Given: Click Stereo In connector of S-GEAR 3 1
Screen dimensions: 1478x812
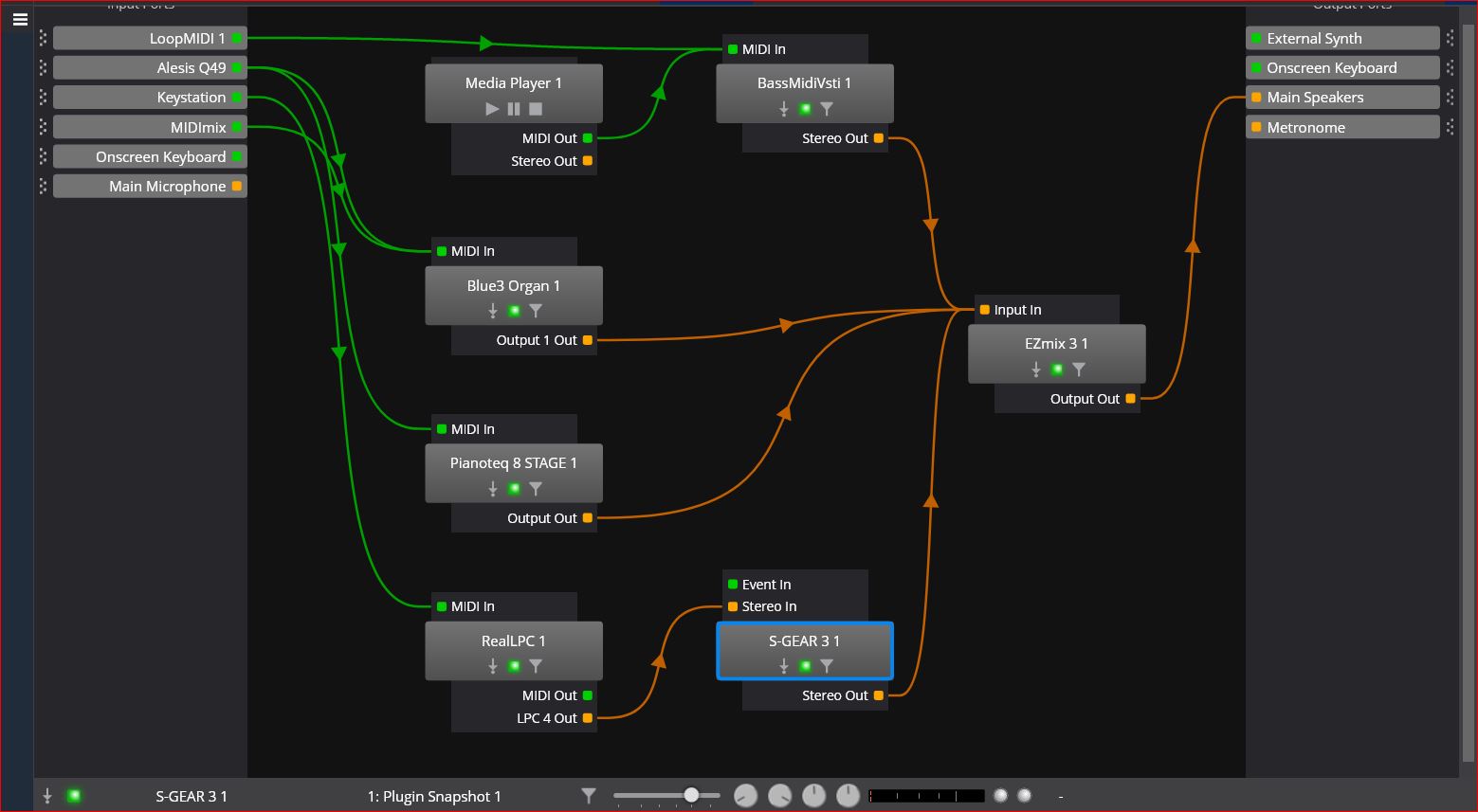Looking at the screenshot, I should pos(733,606).
